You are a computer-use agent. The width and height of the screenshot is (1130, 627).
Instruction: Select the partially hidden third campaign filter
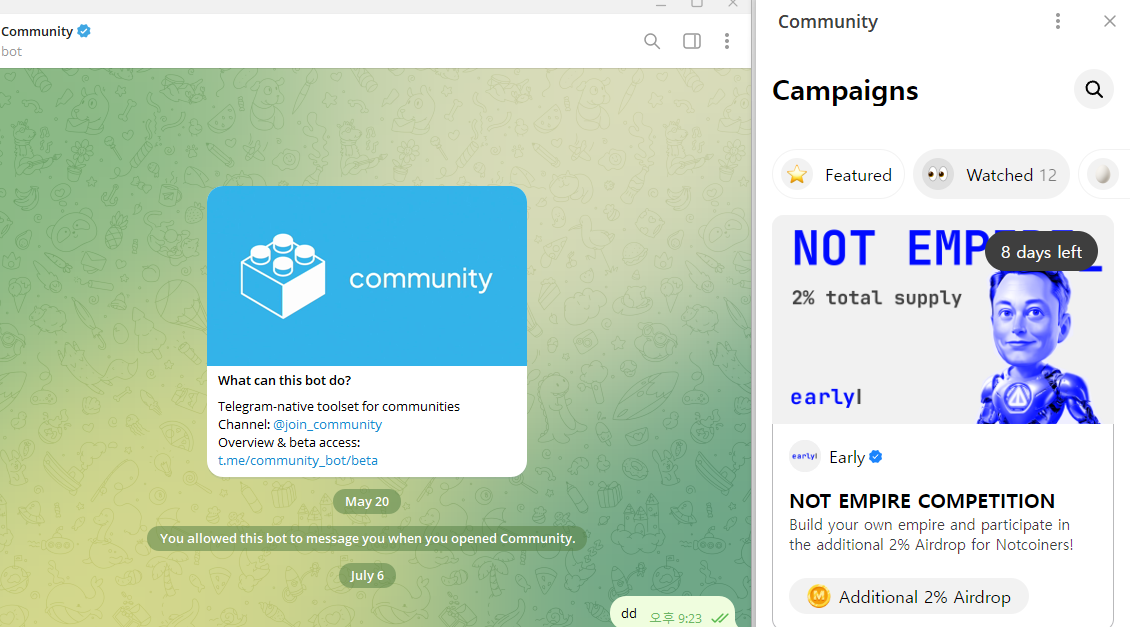tap(1103, 174)
